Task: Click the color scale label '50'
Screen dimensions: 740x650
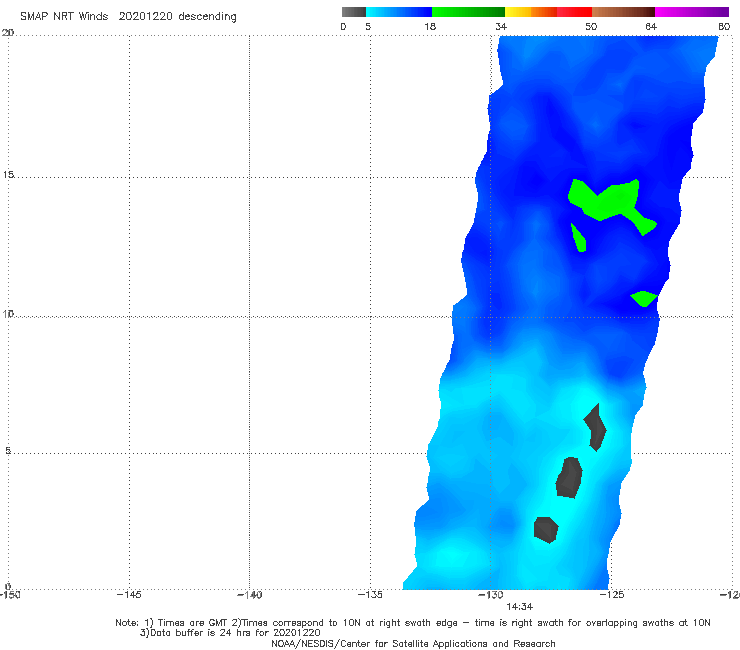Action: [x=591, y=27]
